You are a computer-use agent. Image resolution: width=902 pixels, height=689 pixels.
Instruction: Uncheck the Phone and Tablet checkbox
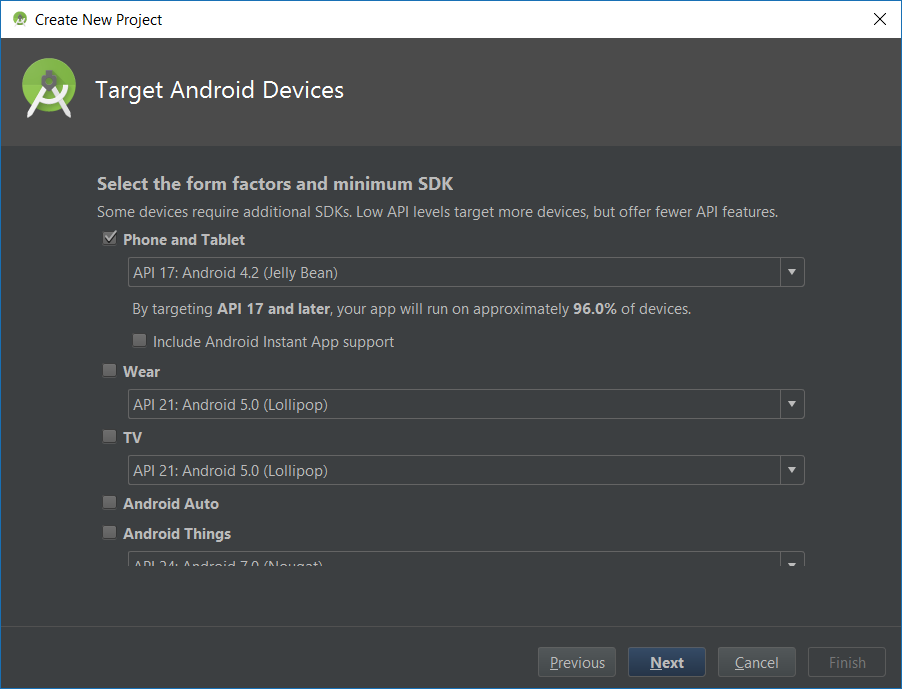coord(109,238)
